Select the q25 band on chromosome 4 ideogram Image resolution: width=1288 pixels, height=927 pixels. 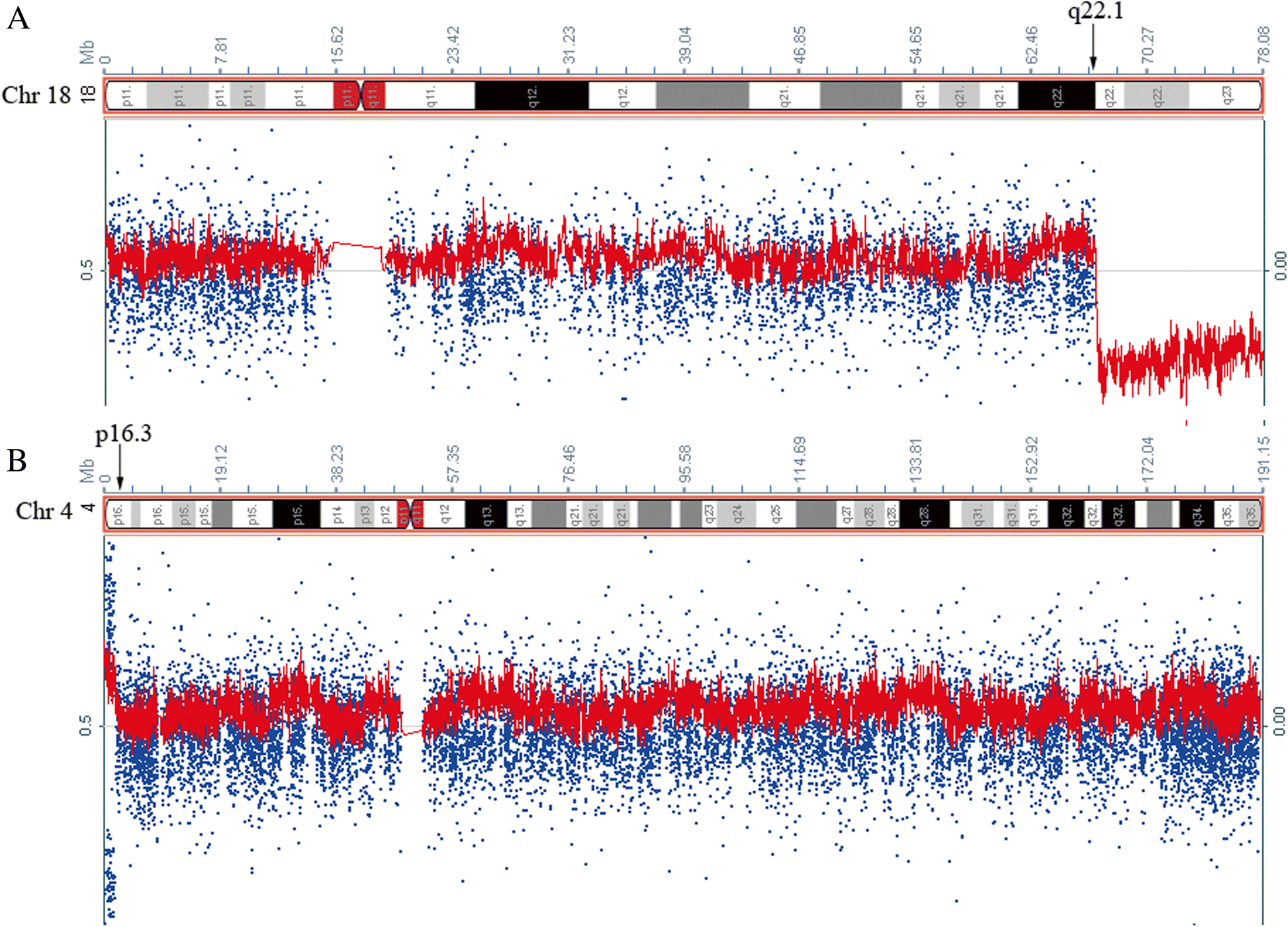[x=776, y=514]
